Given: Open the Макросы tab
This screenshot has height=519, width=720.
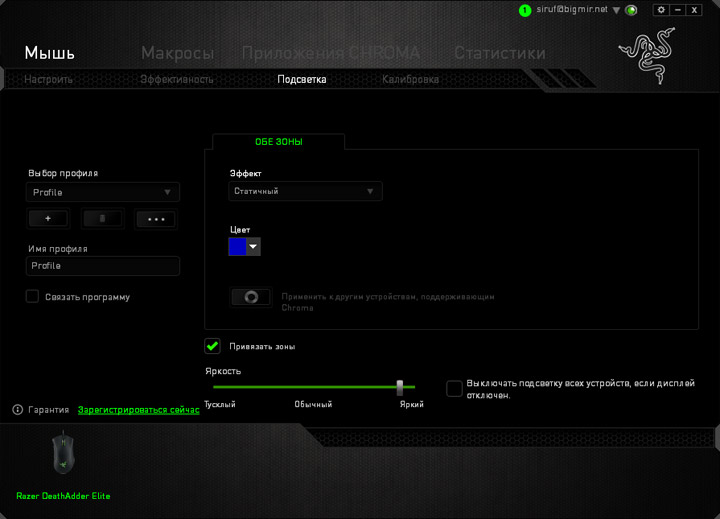Looking at the screenshot, I should [x=178, y=53].
